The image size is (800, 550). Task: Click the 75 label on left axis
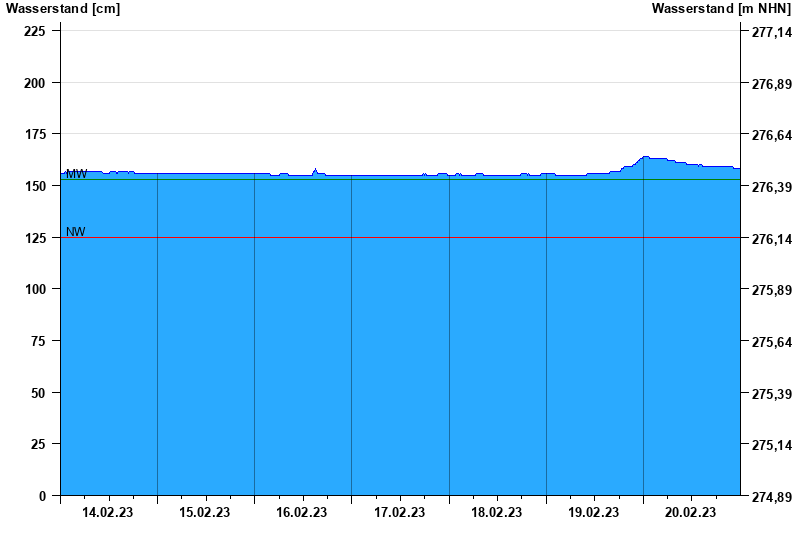tap(38, 341)
